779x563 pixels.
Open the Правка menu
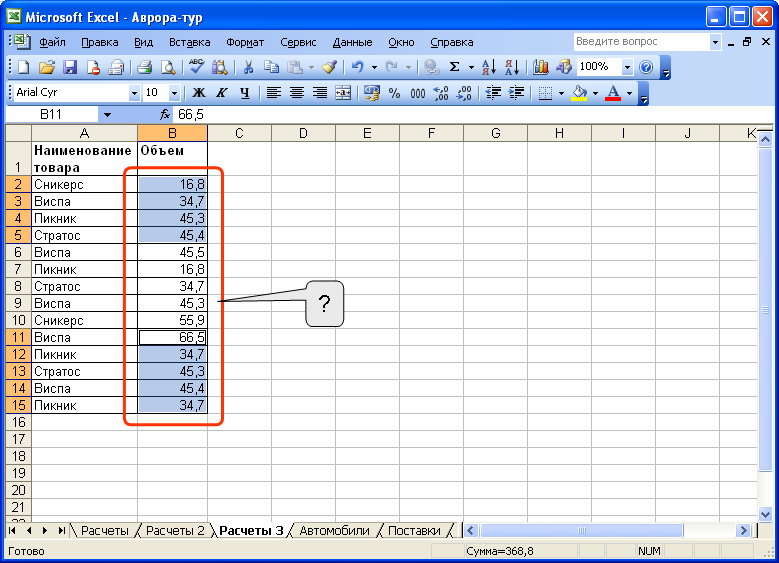coord(99,42)
